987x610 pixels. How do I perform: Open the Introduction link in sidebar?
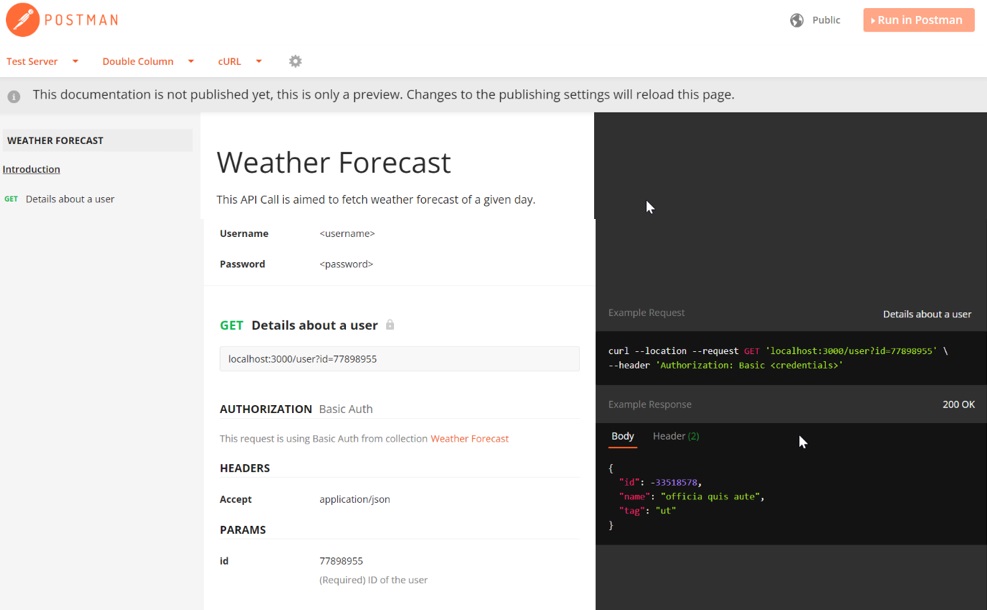tap(31, 169)
